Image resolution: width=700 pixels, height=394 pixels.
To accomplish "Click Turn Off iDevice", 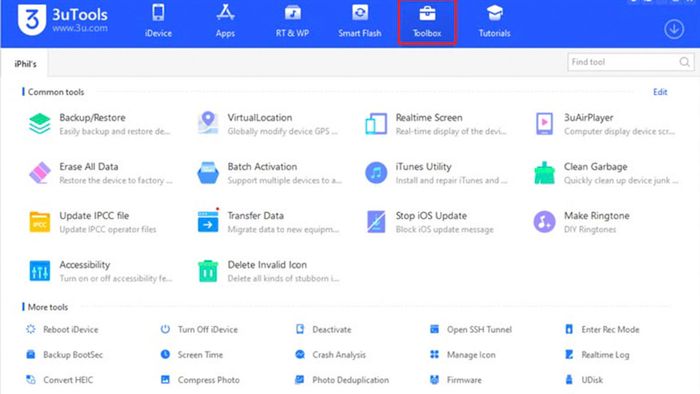I will pos(199,329).
